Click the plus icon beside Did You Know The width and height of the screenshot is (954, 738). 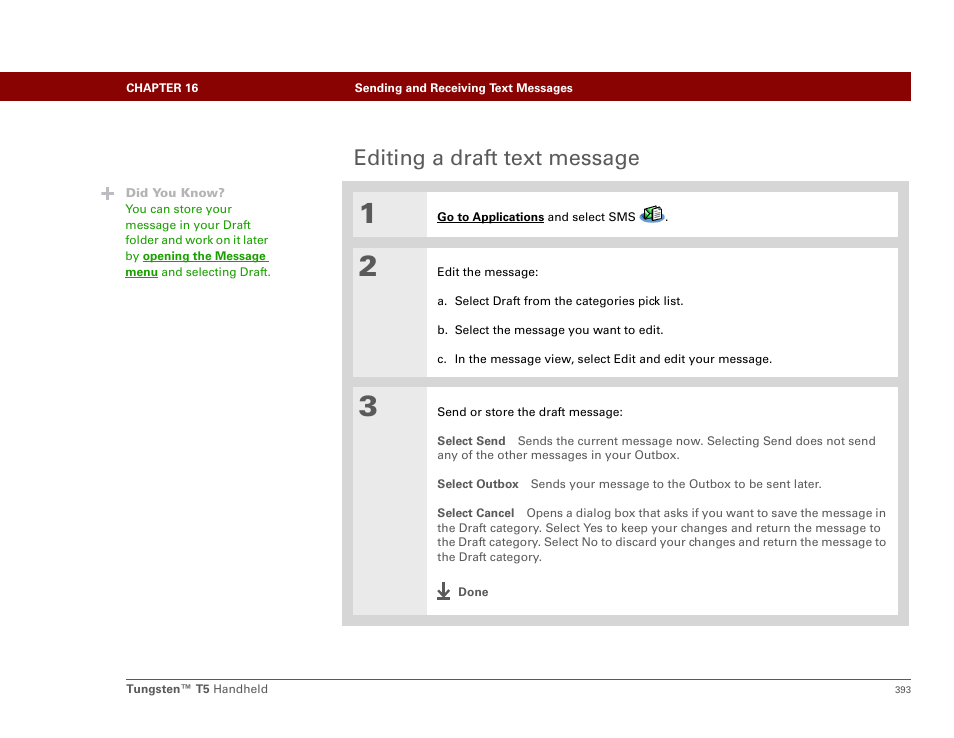coord(108,193)
